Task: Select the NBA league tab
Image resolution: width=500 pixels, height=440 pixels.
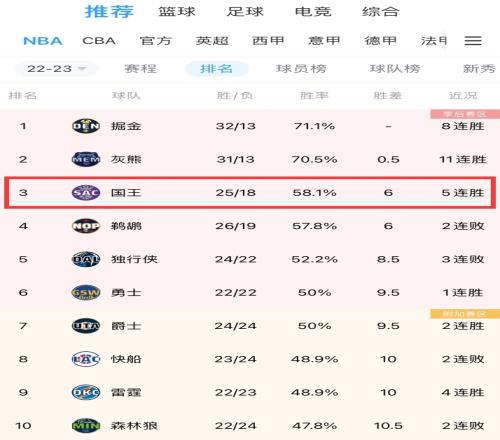Action: point(43,41)
